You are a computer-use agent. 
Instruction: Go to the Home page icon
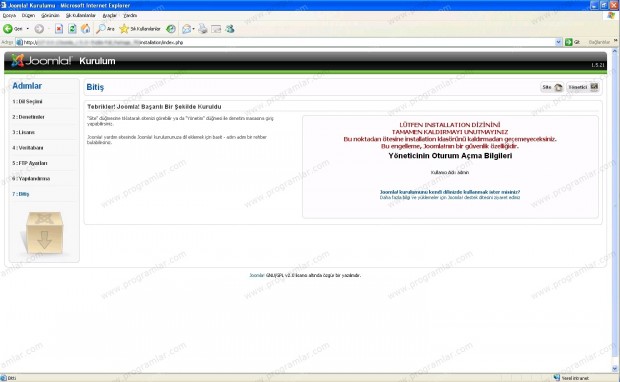(x=85, y=29)
